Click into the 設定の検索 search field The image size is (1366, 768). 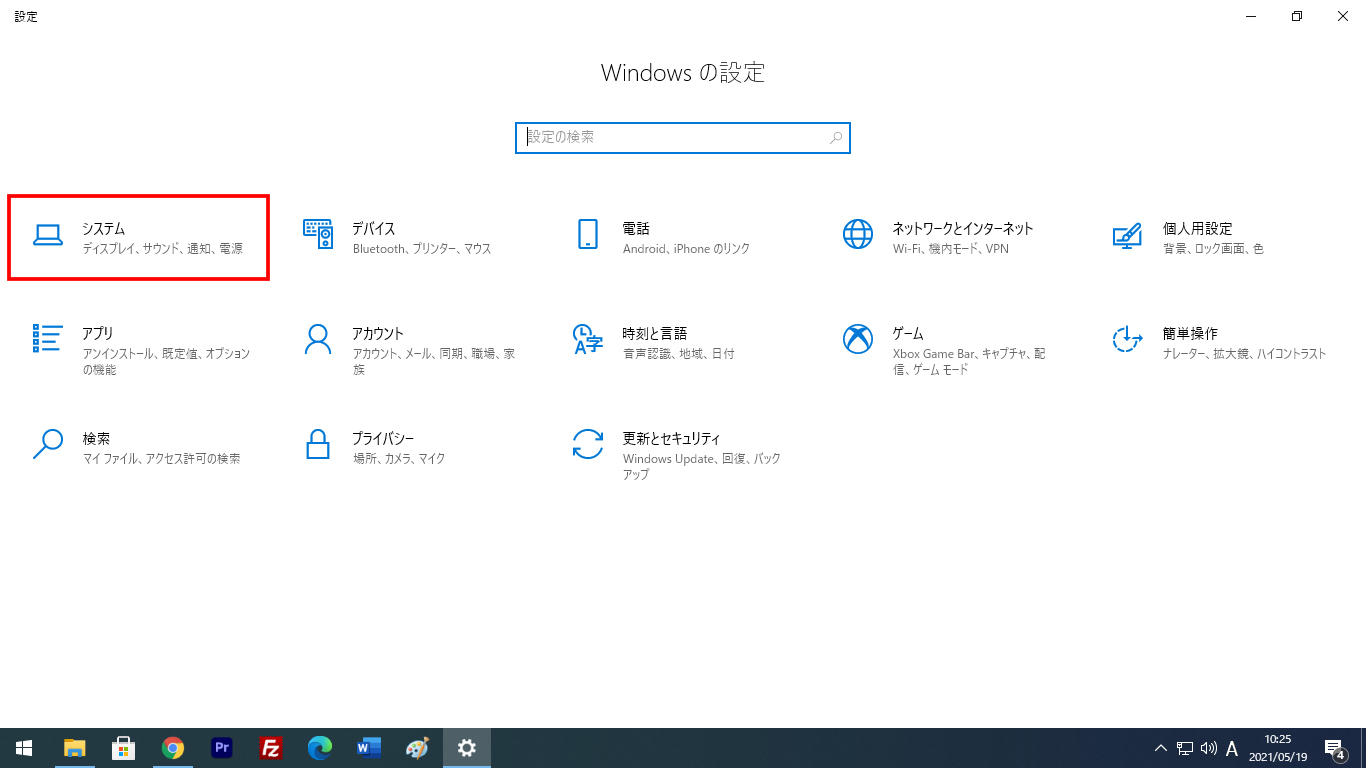683,137
